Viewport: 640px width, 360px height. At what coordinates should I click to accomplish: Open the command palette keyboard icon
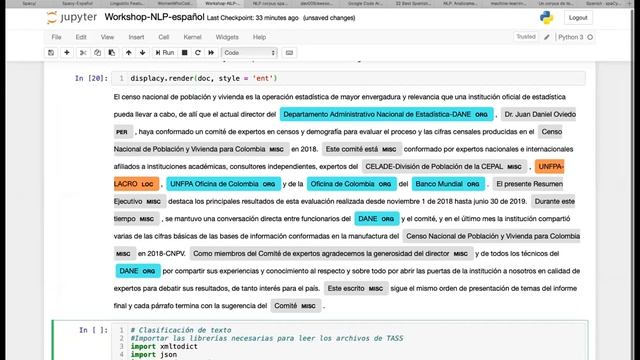coord(289,53)
